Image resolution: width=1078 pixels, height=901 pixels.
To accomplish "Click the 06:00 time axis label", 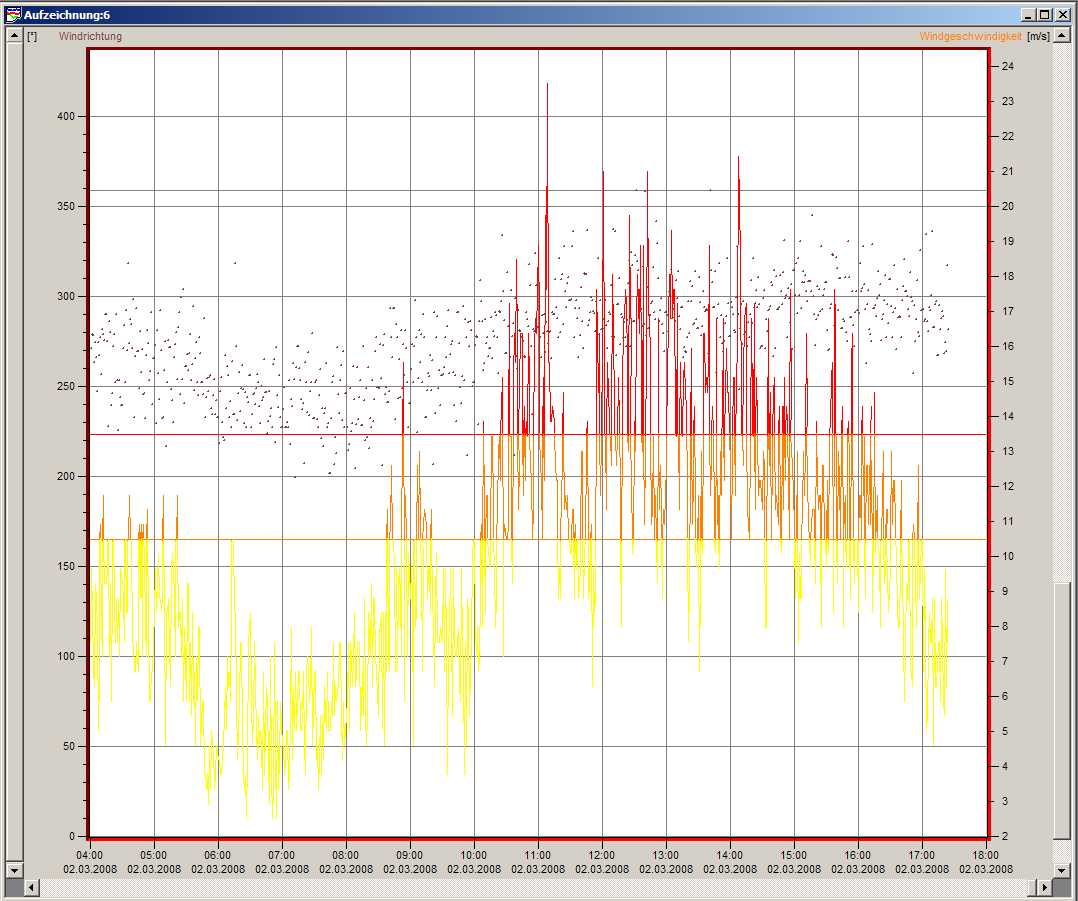I will coord(217,856).
